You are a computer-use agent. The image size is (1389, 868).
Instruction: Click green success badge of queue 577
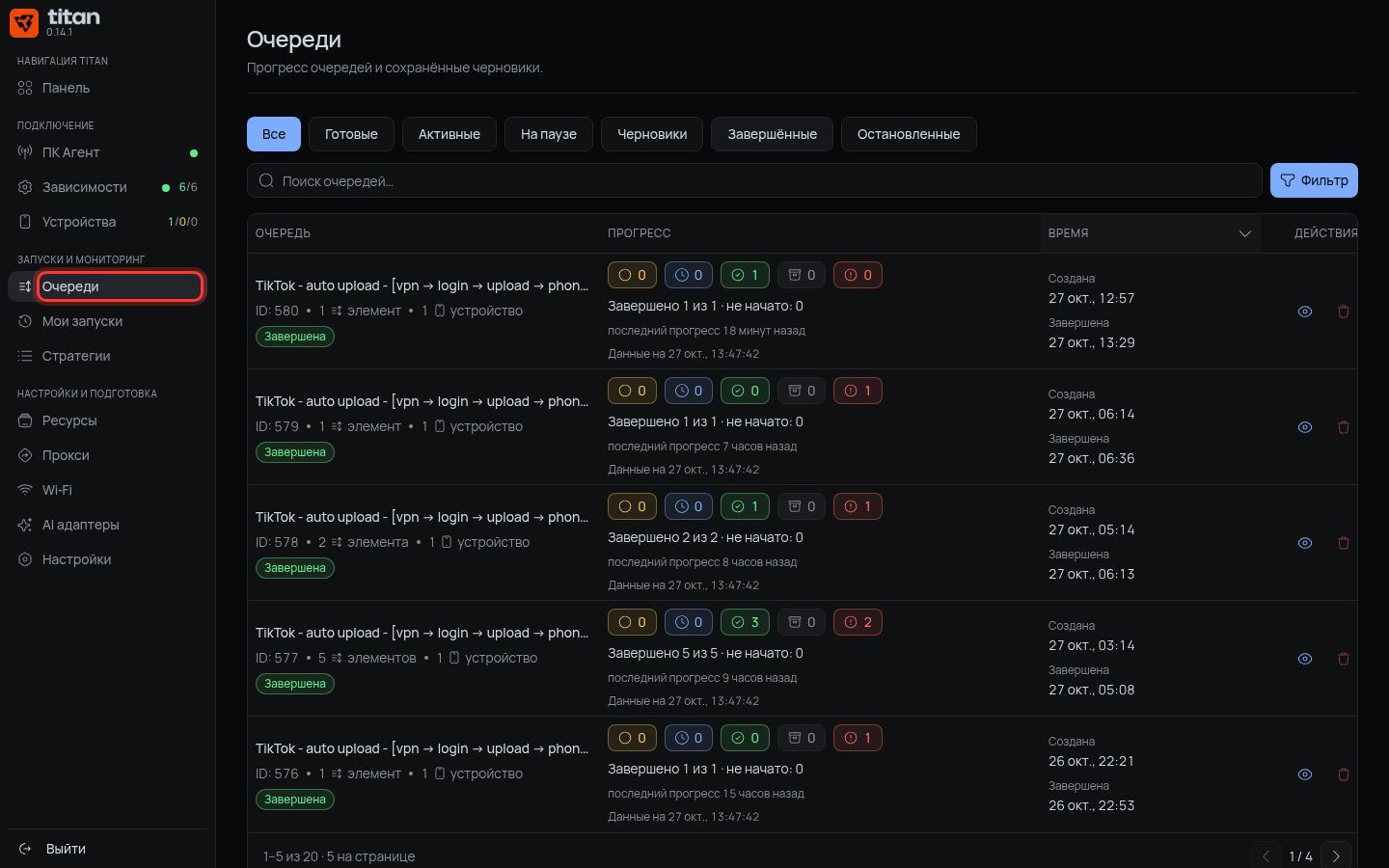[745, 622]
